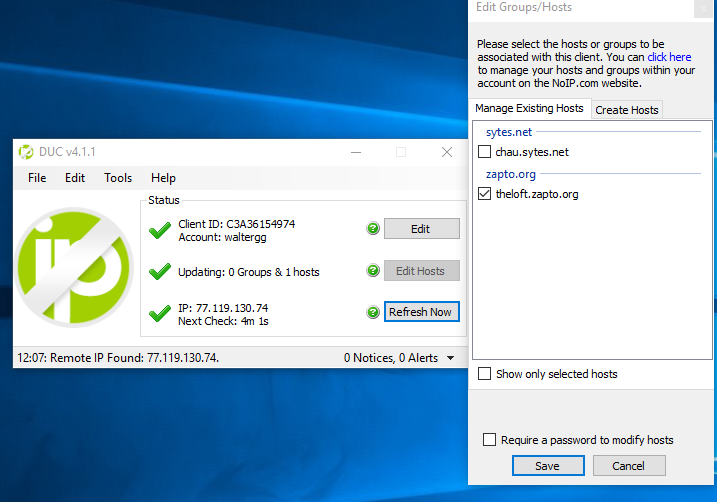Image resolution: width=717 pixels, height=502 pixels.
Task: Save the host selection
Action: click(548, 466)
